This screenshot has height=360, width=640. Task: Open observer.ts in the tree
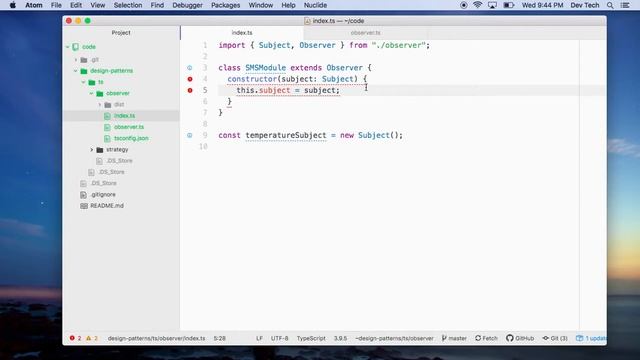[129, 127]
